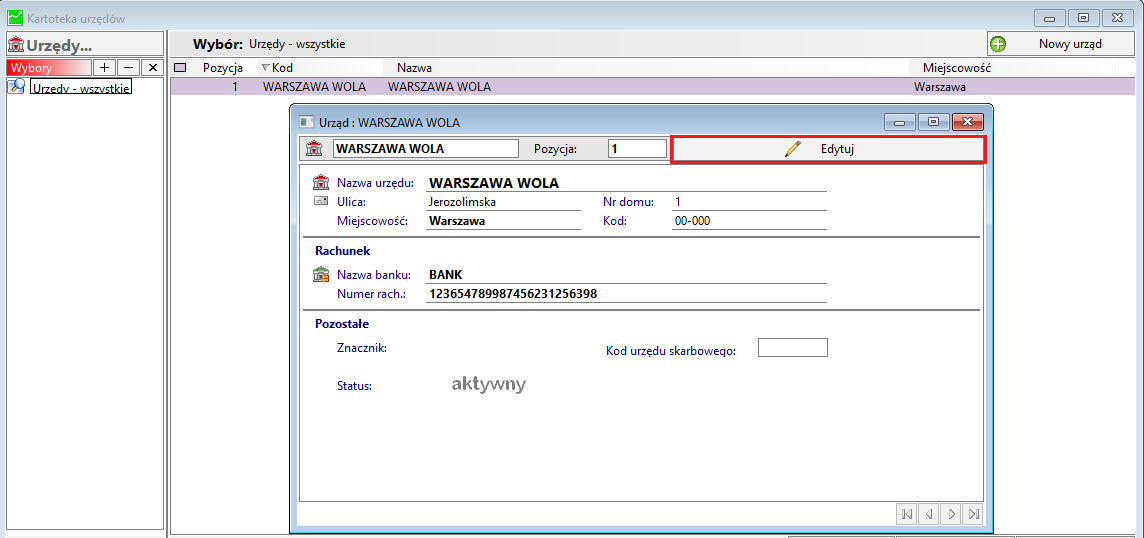Click the Urząd dialog title bar icon

tap(307, 123)
